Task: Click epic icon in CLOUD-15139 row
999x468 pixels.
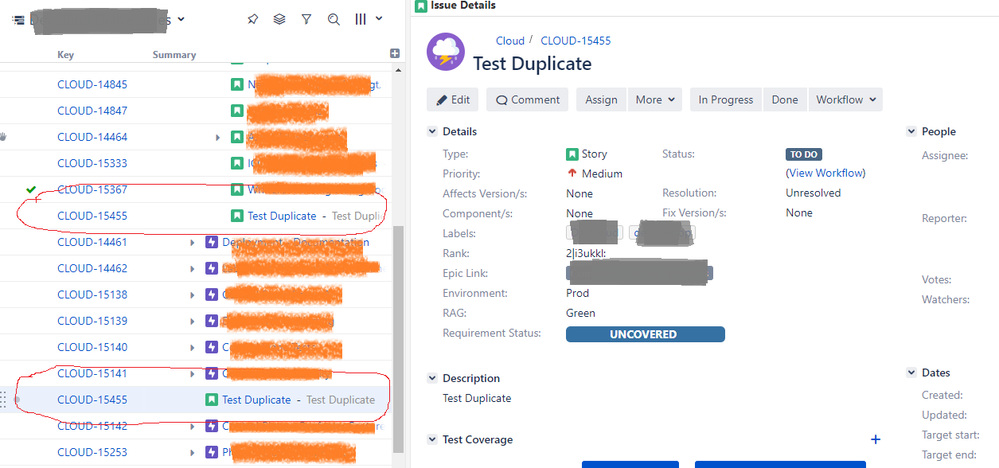Action: point(212,321)
